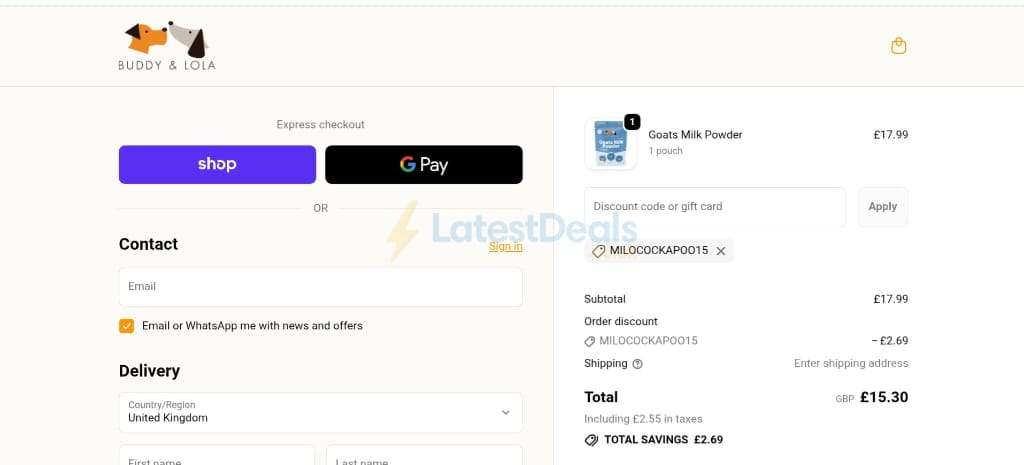Untick Email or WhatsApp news checkbox
Screen dimensions: 1024x465
(127, 326)
